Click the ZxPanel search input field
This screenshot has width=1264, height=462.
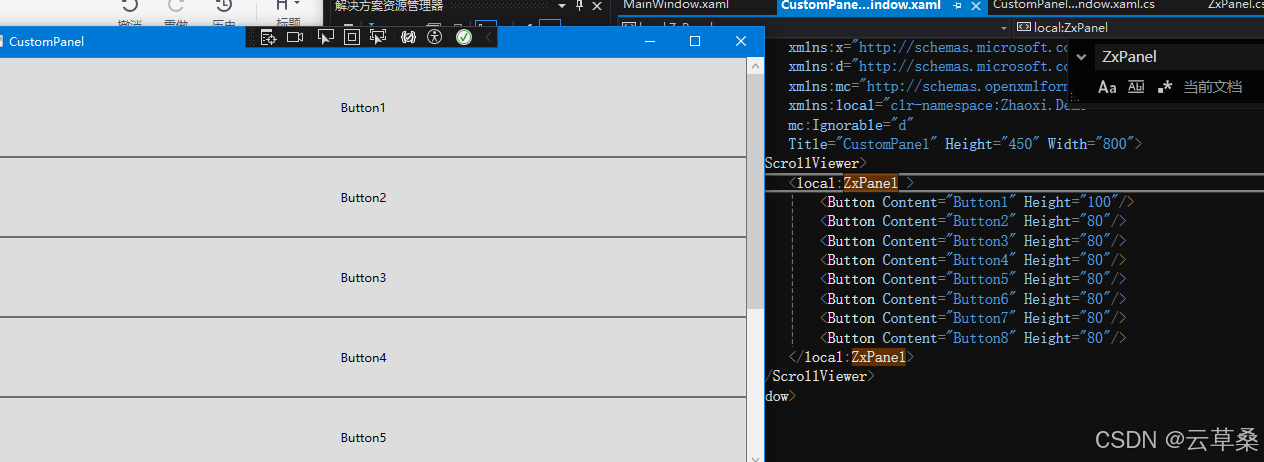(1178, 57)
